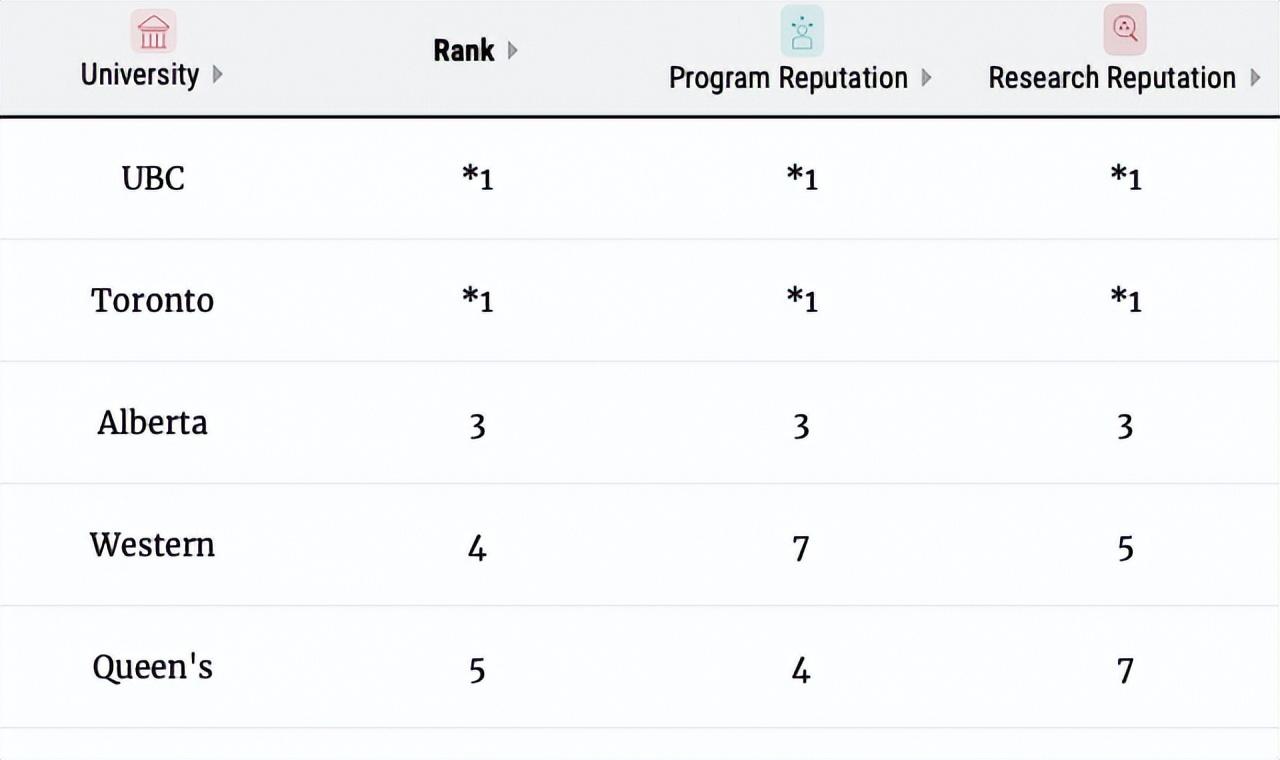
Task: Expand the University column sort arrow
Action: click(218, 75)
